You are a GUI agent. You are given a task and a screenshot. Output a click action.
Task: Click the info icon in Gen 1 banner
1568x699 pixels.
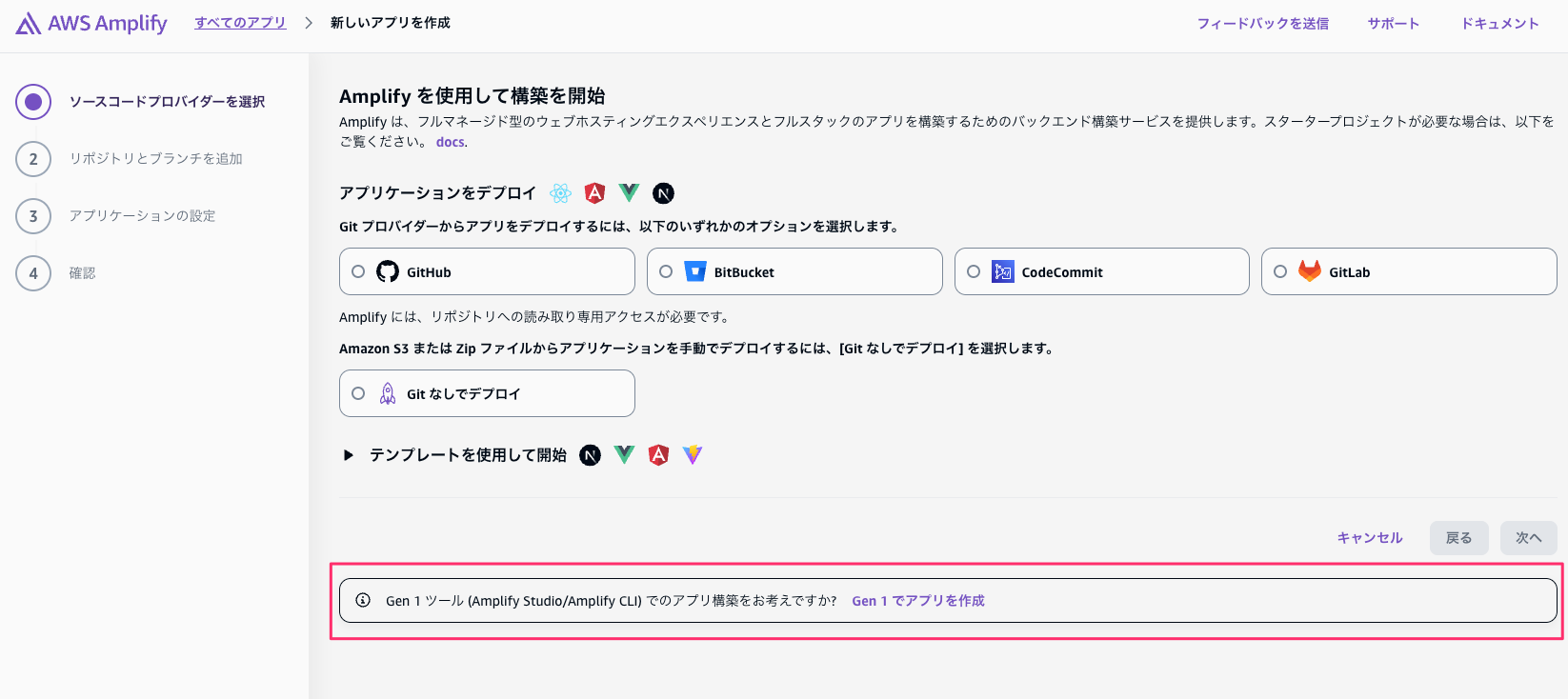pos(363,600)
